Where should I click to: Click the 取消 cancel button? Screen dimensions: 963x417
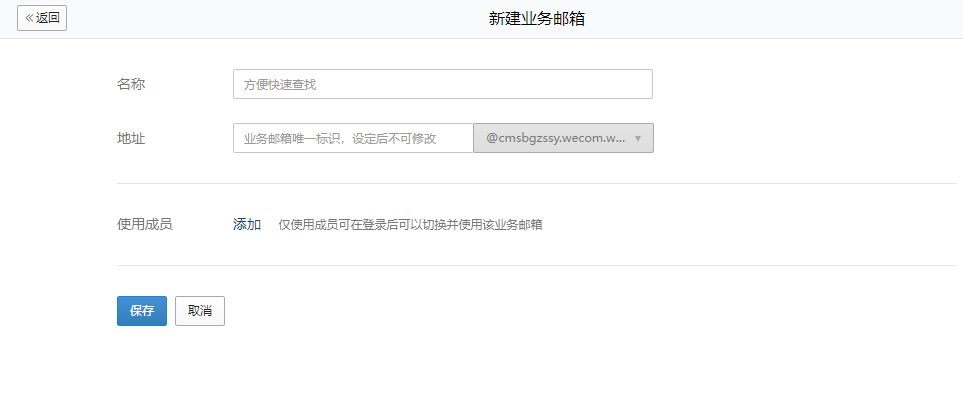200,311
